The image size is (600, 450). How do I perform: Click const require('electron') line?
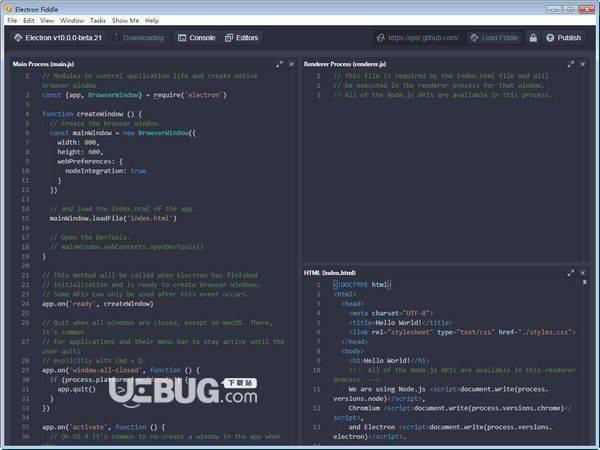[x=134, y=95]
